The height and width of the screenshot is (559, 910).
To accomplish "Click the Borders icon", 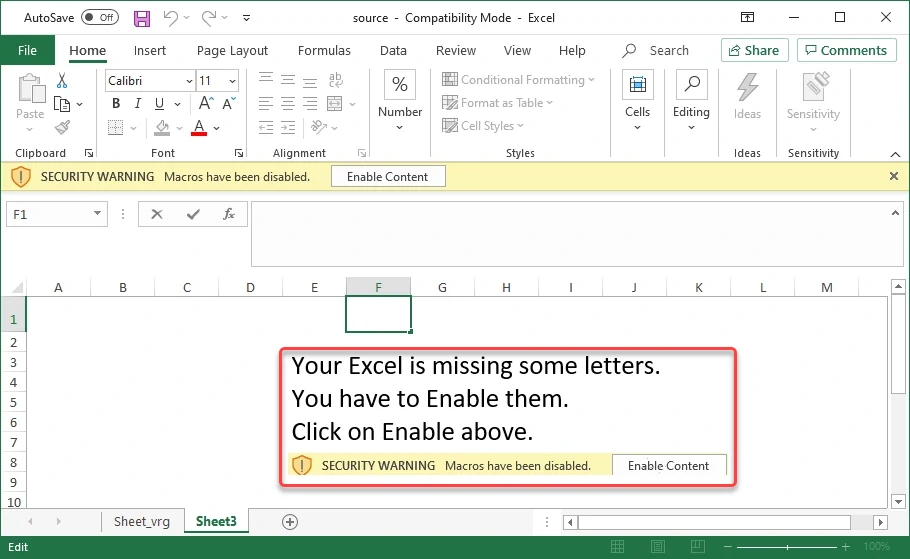I will pyautogui.click(x=115, y=128).
